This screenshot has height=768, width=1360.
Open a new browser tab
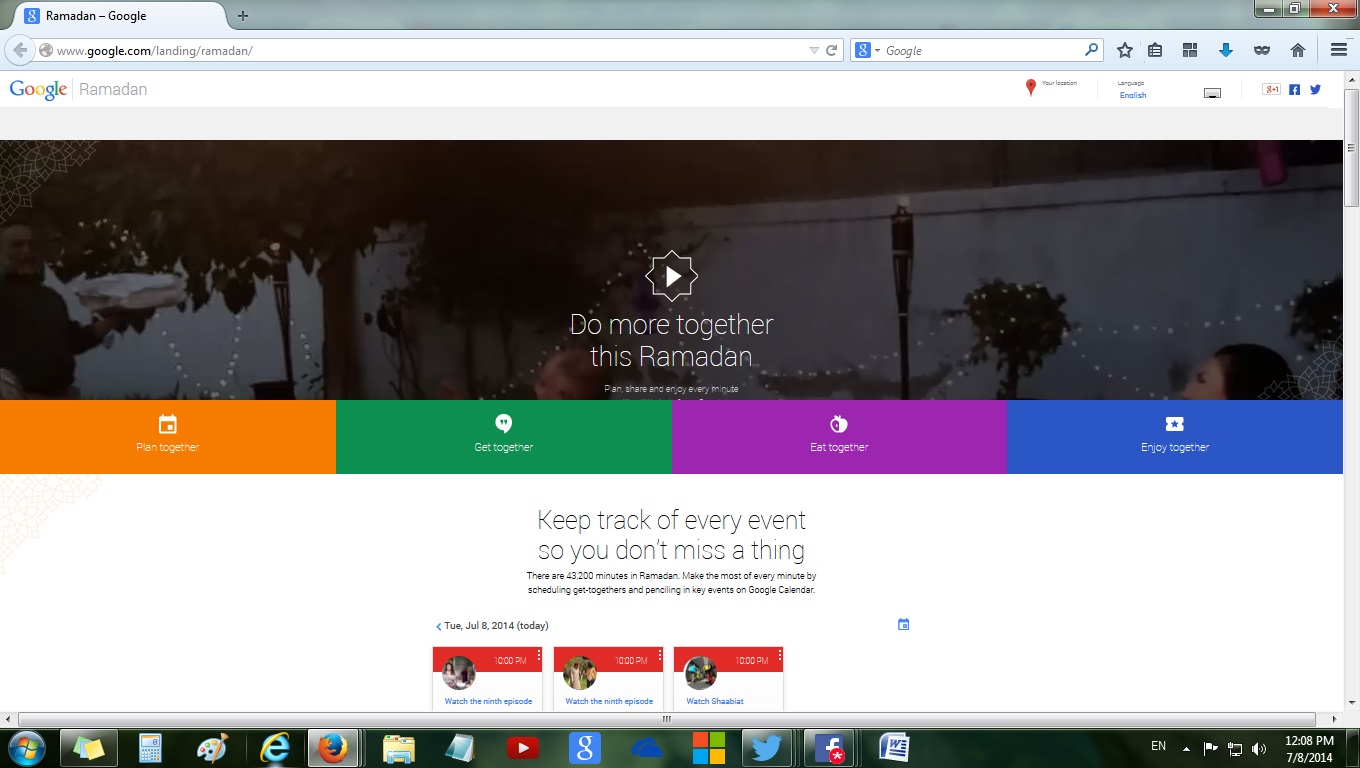[x=243, y=16]
